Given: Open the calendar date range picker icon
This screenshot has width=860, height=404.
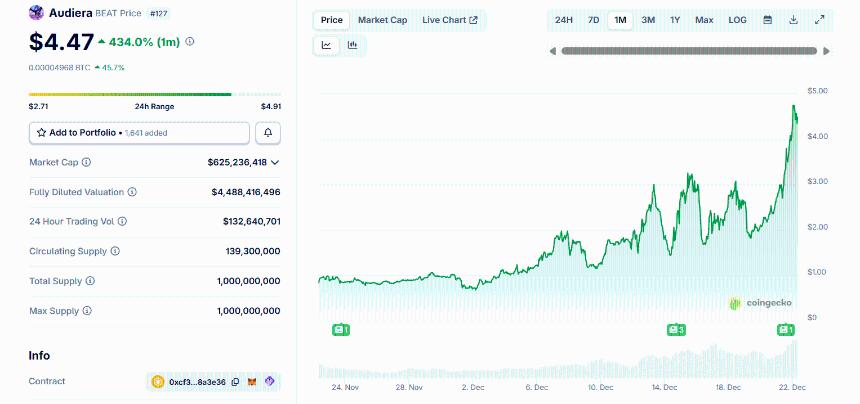Looking at the screenshot, I should click(768, 20).
